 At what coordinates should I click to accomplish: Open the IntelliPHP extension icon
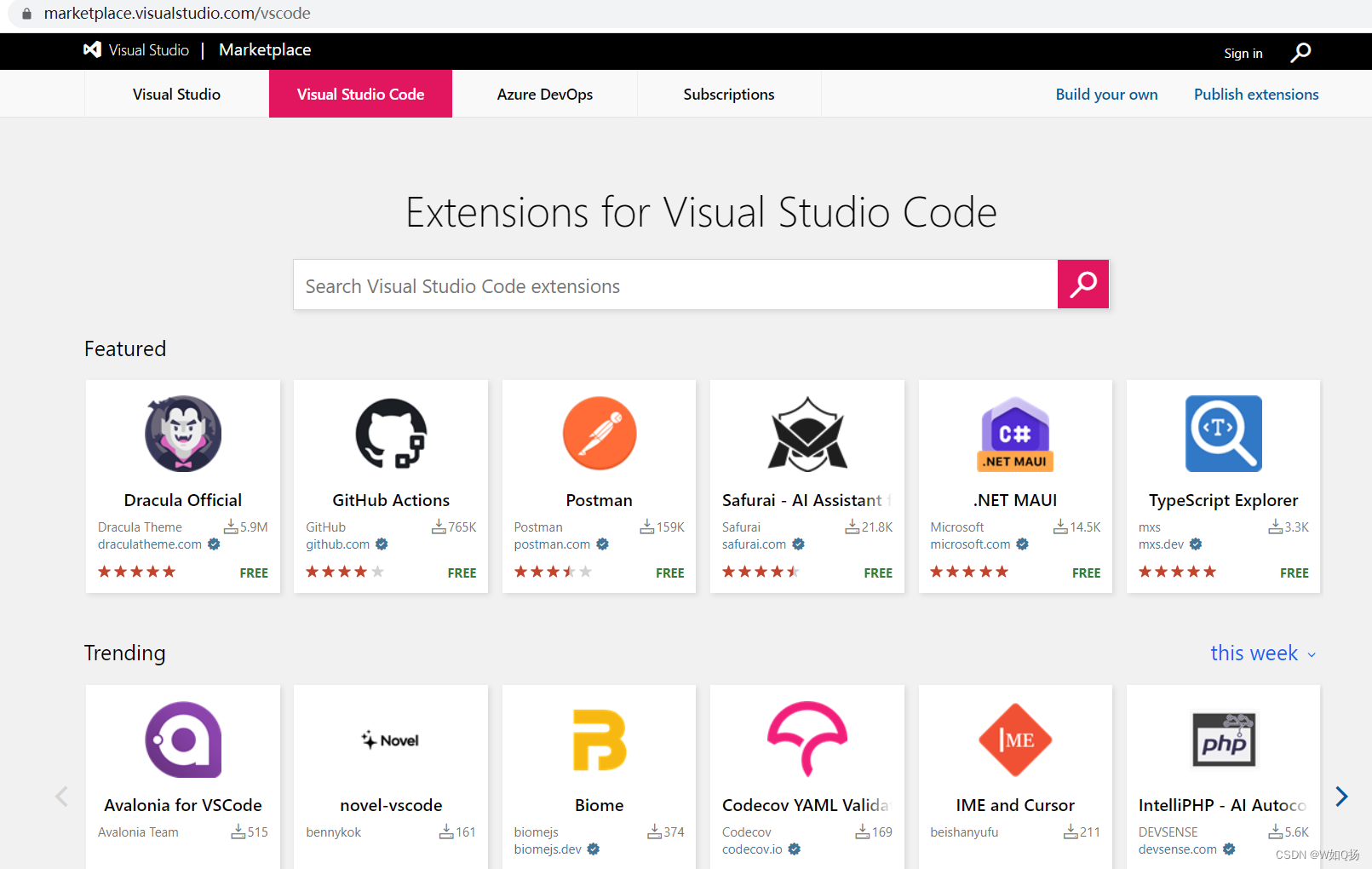point(1223,740)
